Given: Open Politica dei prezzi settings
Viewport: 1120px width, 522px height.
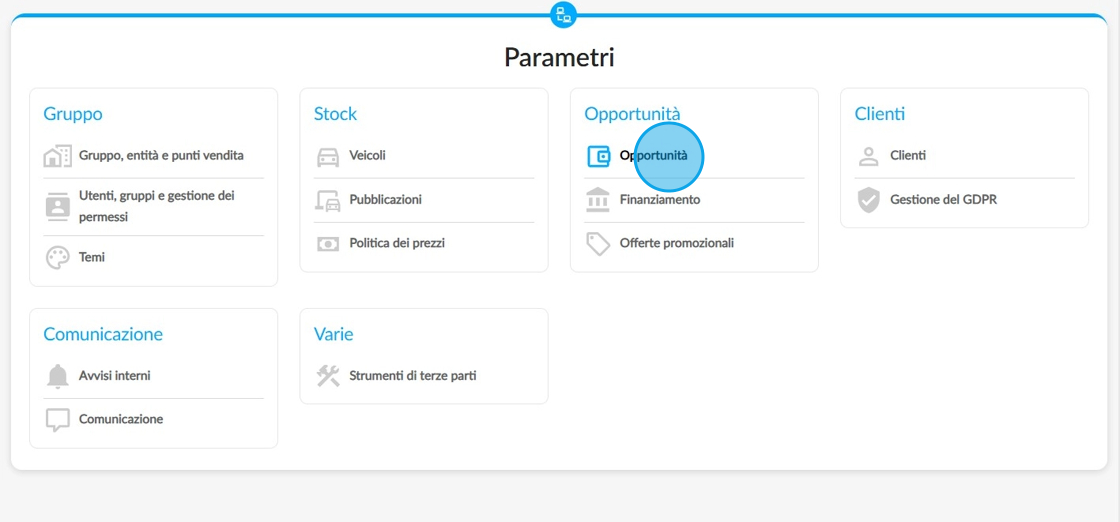Looking at the screenshot, I should point(397,243).
